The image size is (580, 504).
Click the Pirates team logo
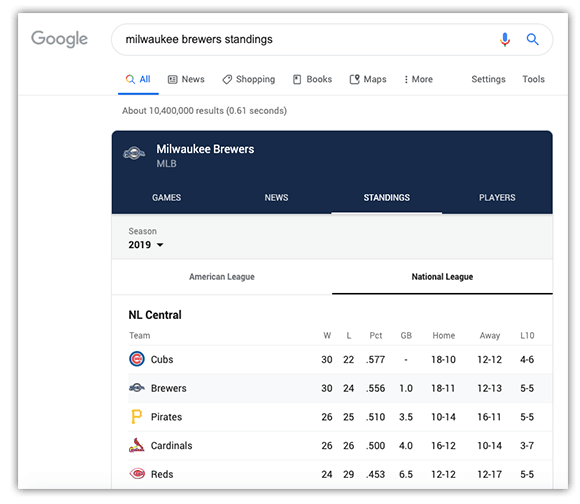136,416
